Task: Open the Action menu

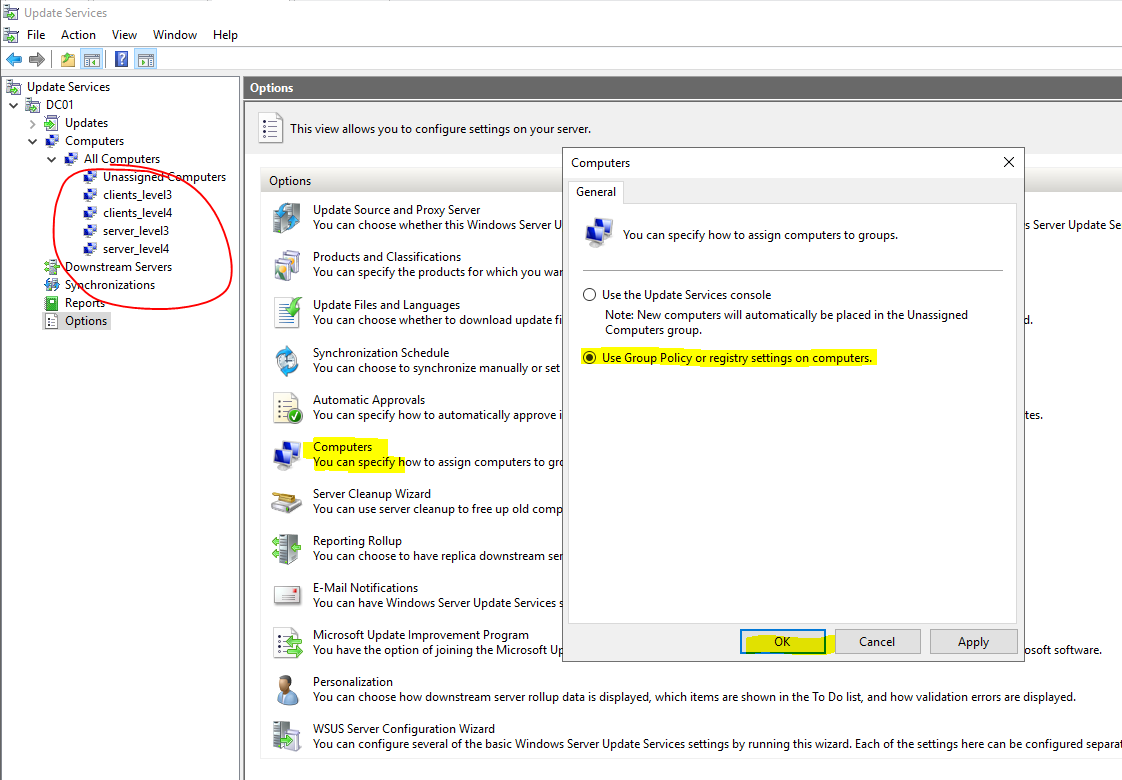Action: (78, 34)
